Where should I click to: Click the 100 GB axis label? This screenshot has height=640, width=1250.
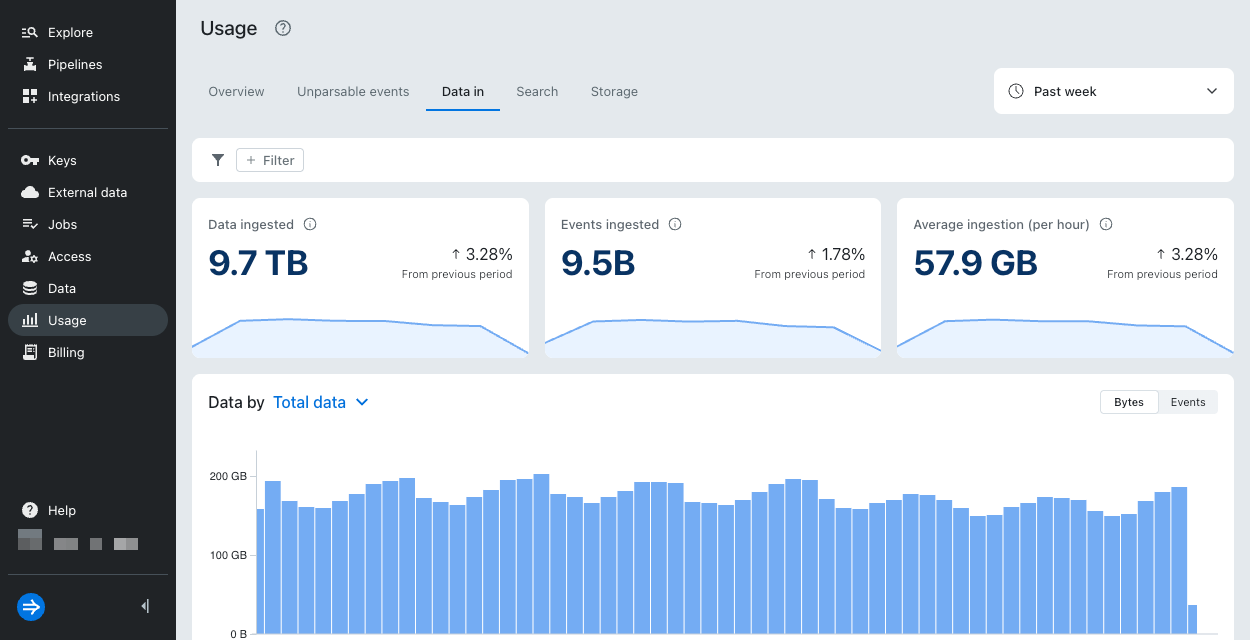click(228, 555)
